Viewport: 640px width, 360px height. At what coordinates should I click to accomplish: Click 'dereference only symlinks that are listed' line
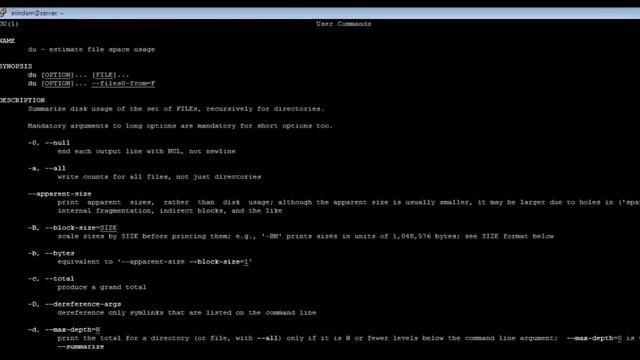point(187,313)
